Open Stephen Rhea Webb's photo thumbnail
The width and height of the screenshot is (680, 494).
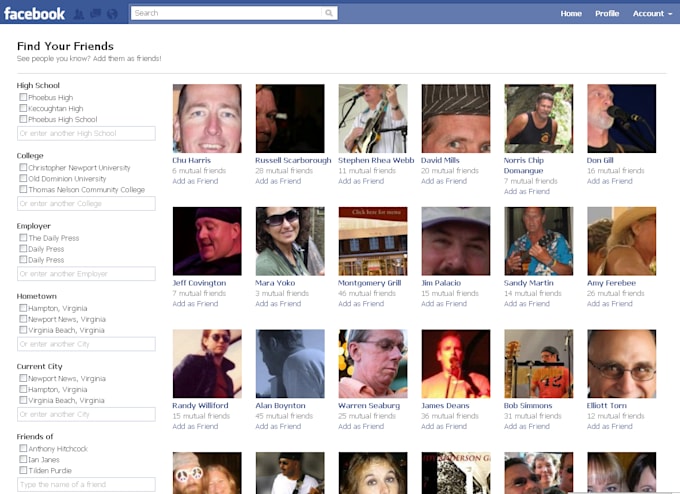click(x=373, y=118)
